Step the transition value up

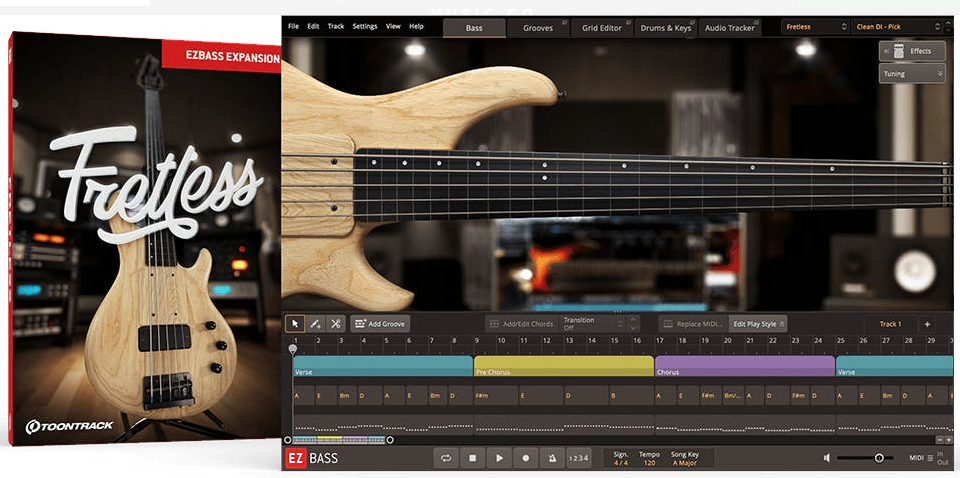(633, 319)
